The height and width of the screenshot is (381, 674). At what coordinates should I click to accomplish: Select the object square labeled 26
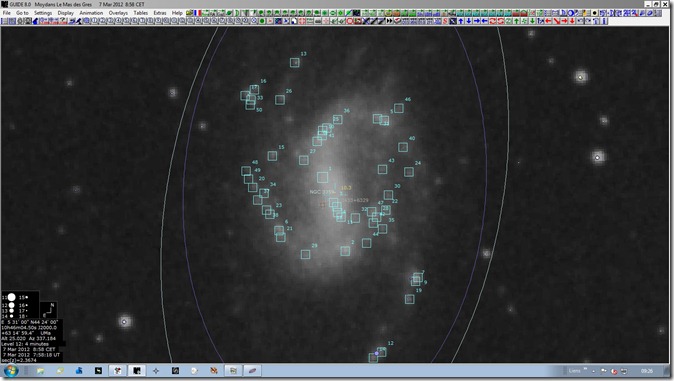pos(280,100)
